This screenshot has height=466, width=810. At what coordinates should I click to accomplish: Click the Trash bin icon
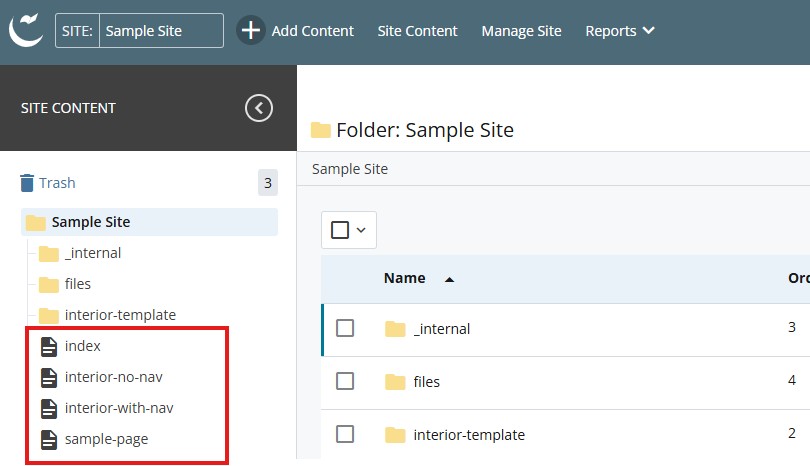28,183
